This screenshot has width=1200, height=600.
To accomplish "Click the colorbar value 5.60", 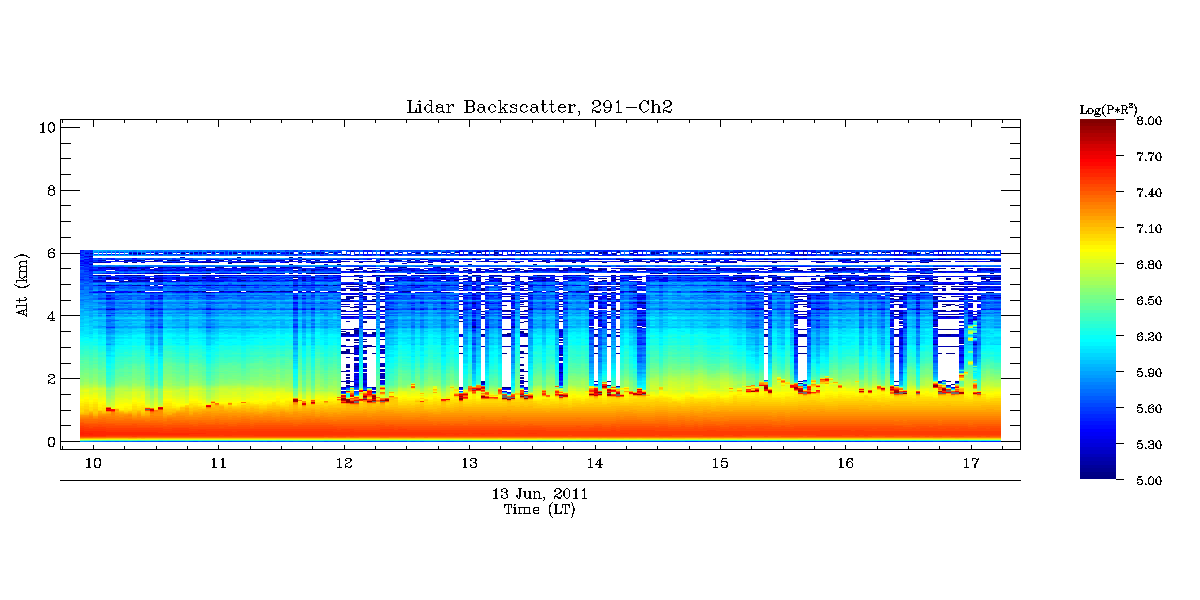I will coord(1149,409).
